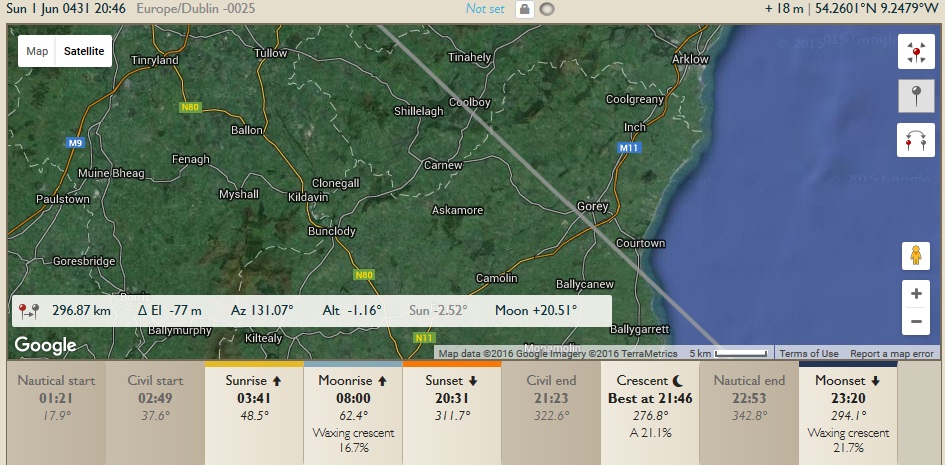
Task: Zoom in with the plus button
Action: [x=915, y=295]
